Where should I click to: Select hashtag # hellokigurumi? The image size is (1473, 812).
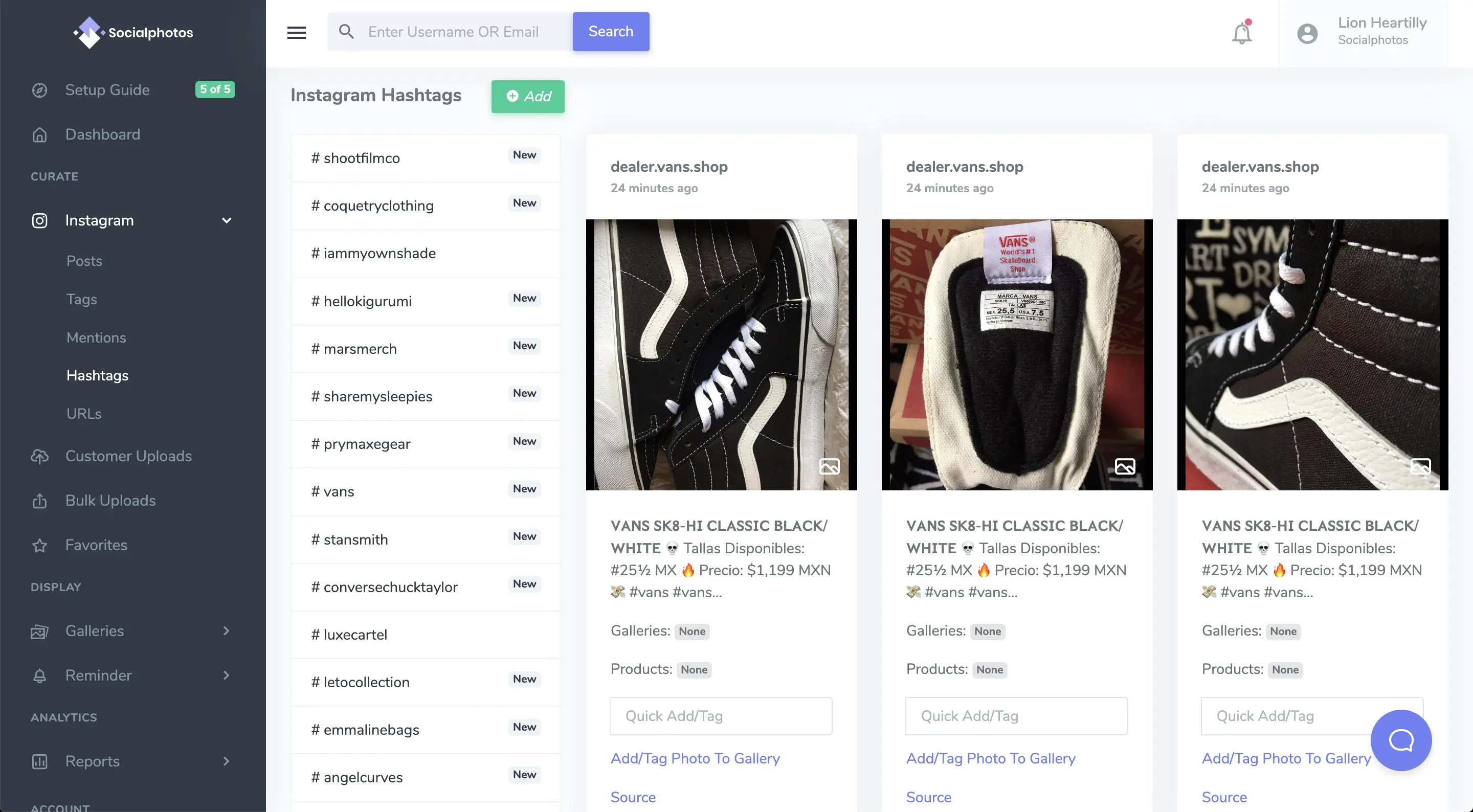click(426, 301)
